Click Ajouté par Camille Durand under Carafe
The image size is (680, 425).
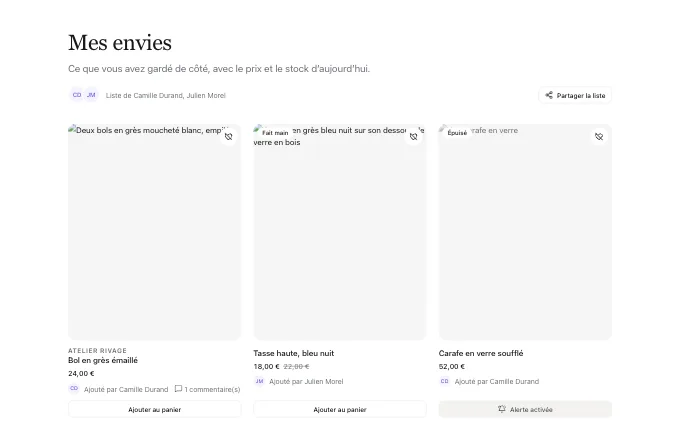click(x=497, y=382)
